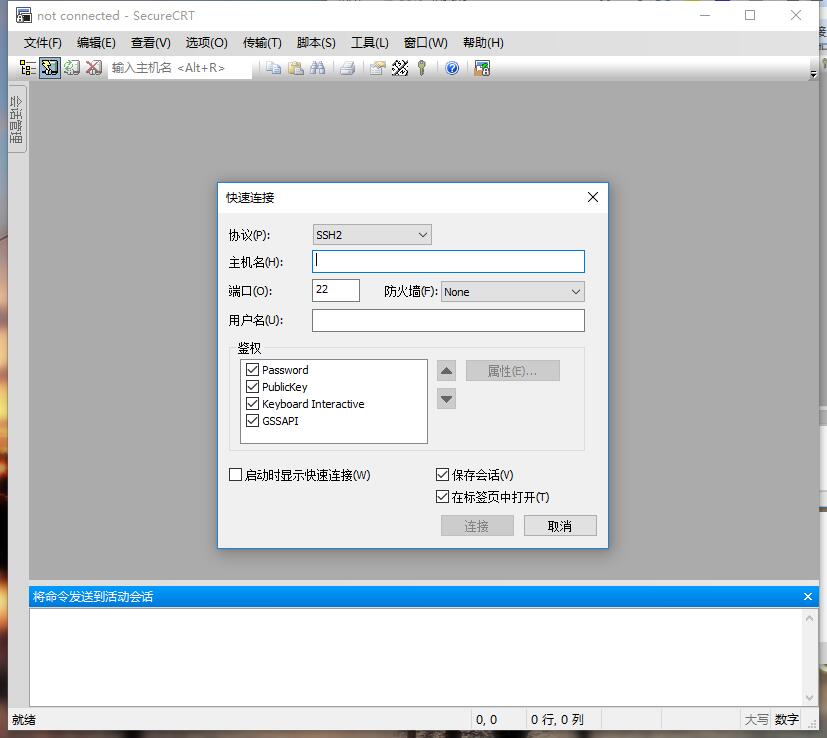Click the 取消 cancel button
Viewport: 827px width, 738px height.
[x=560, y=526]
